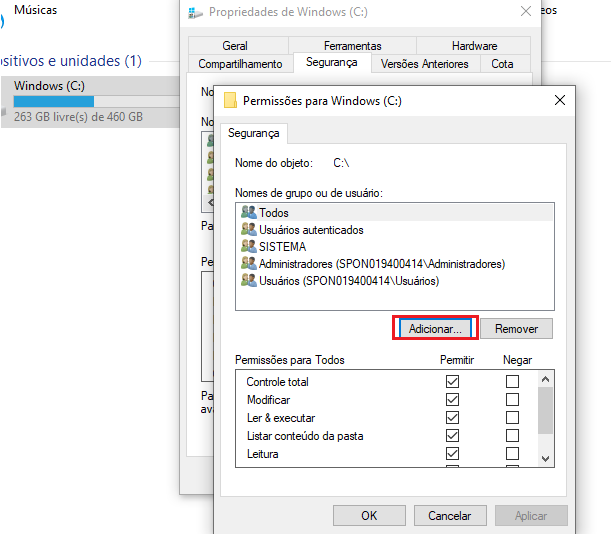Open the Ferramentas tab
Viewport: 611px width, 534px height.
tap(353, 46)
